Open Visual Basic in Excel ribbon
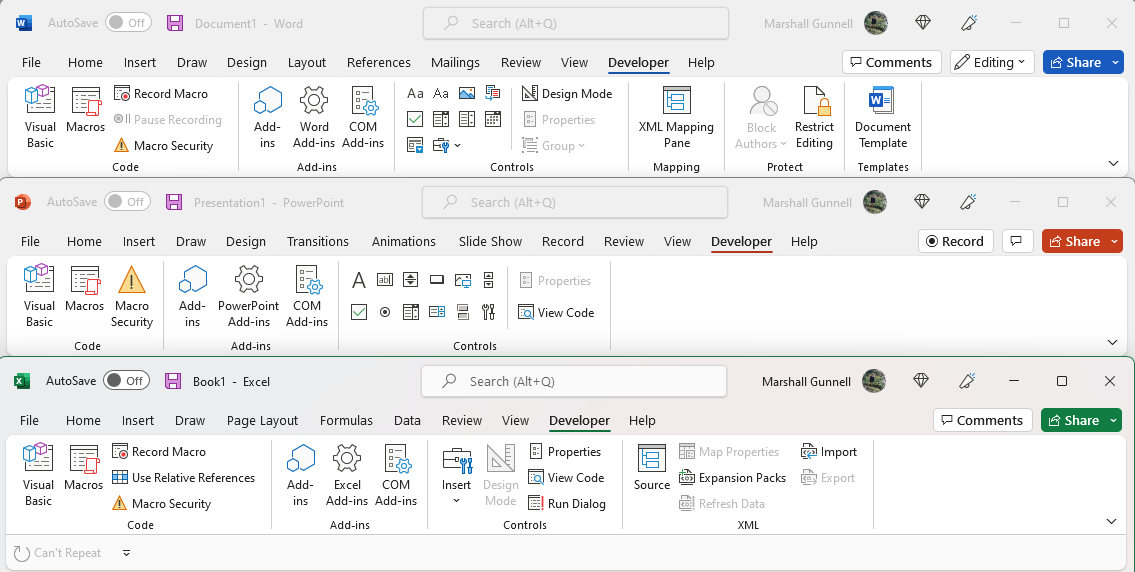This screenshot has height=572, width=1135. pyautogui.click(x=38, y=475)
